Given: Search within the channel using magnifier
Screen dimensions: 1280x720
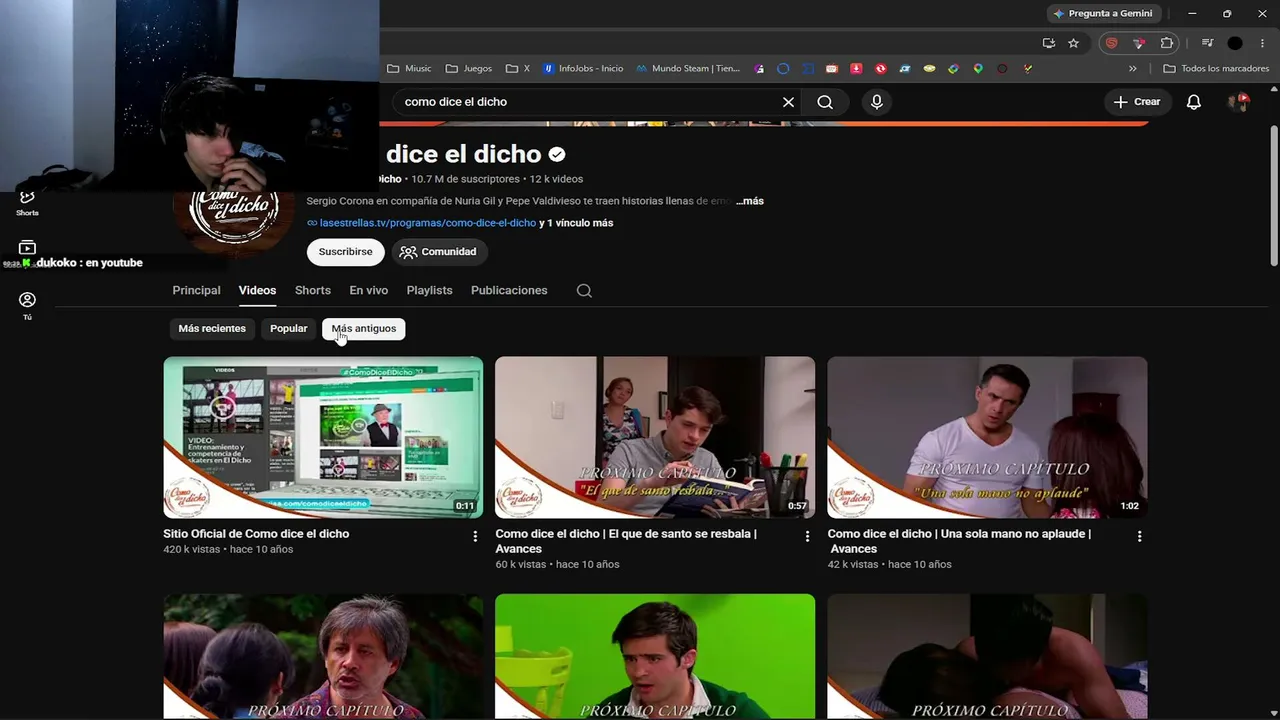Looking at the screenshot, I should pos(584,291).
